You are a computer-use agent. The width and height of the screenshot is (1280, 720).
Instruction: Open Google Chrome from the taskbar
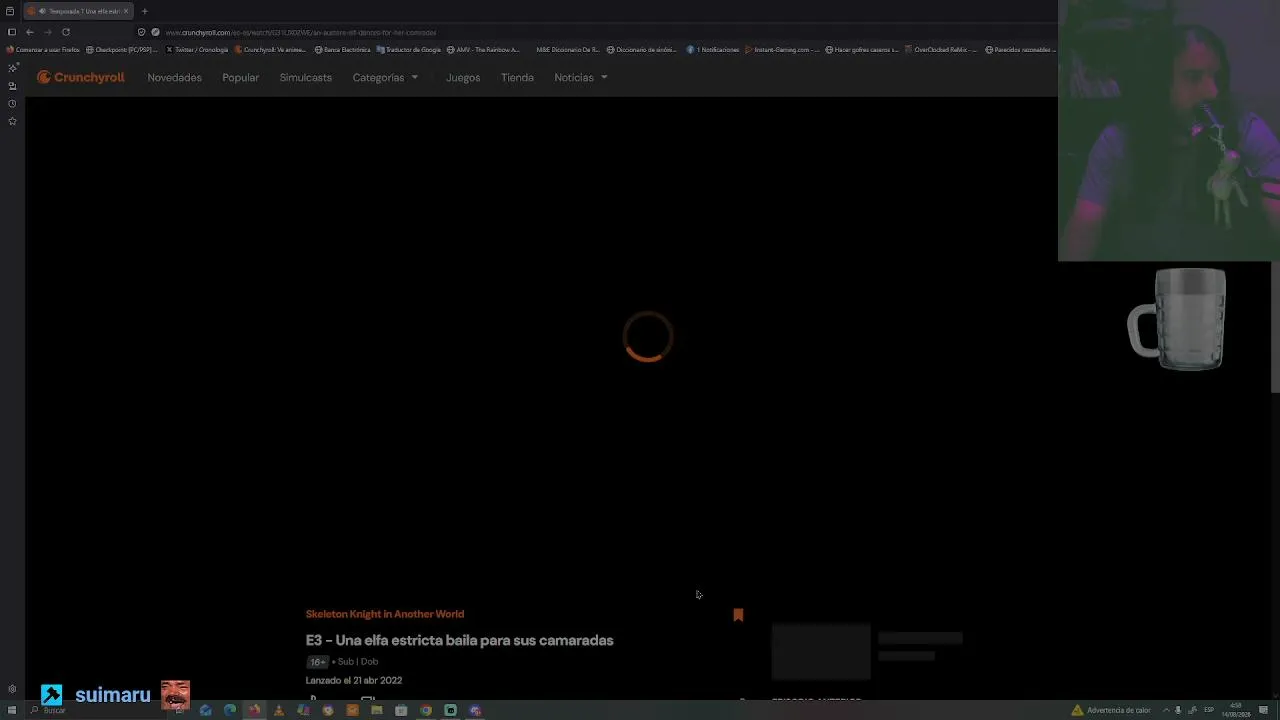(426, 710)
